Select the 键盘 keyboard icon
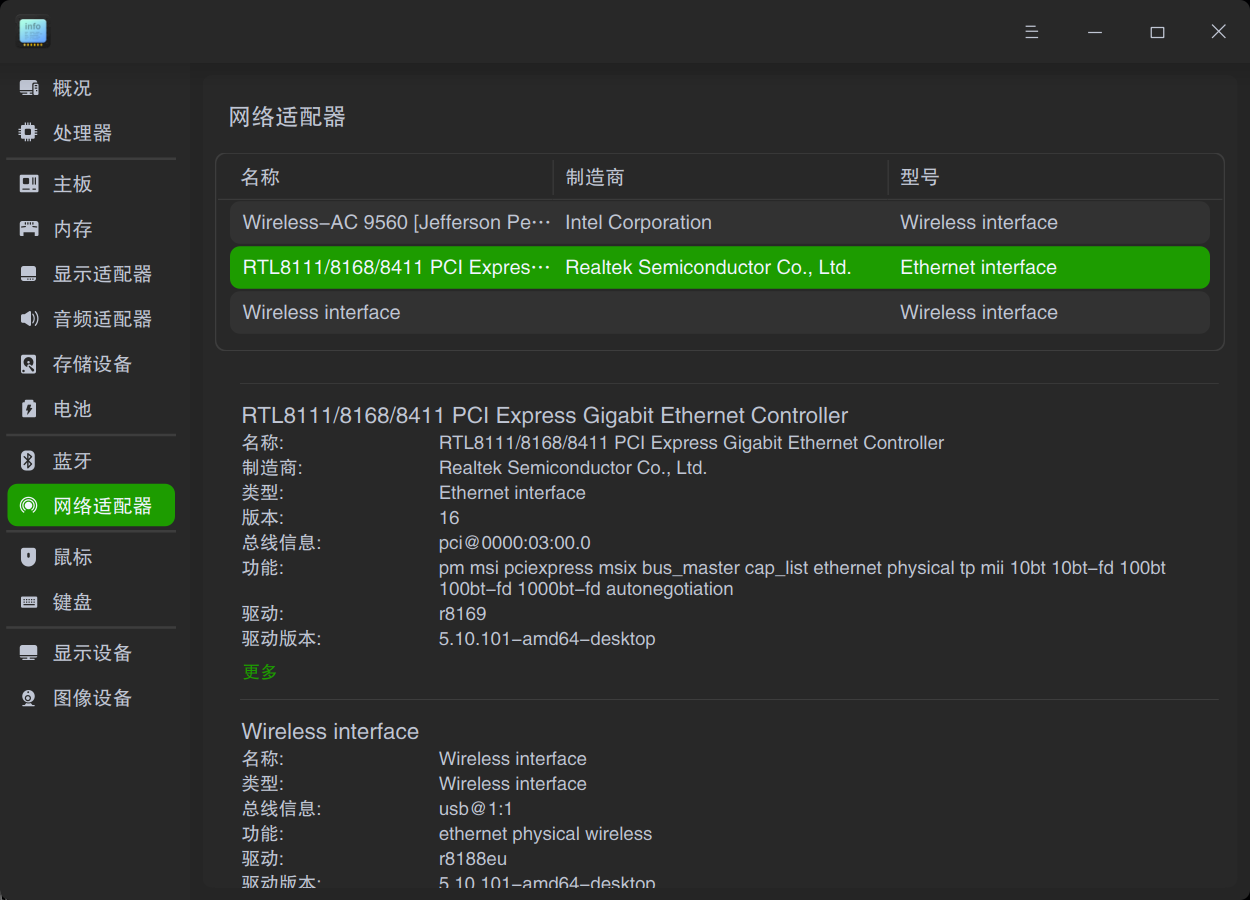This screenshot has width=1250, height=900. click(29, 602)
